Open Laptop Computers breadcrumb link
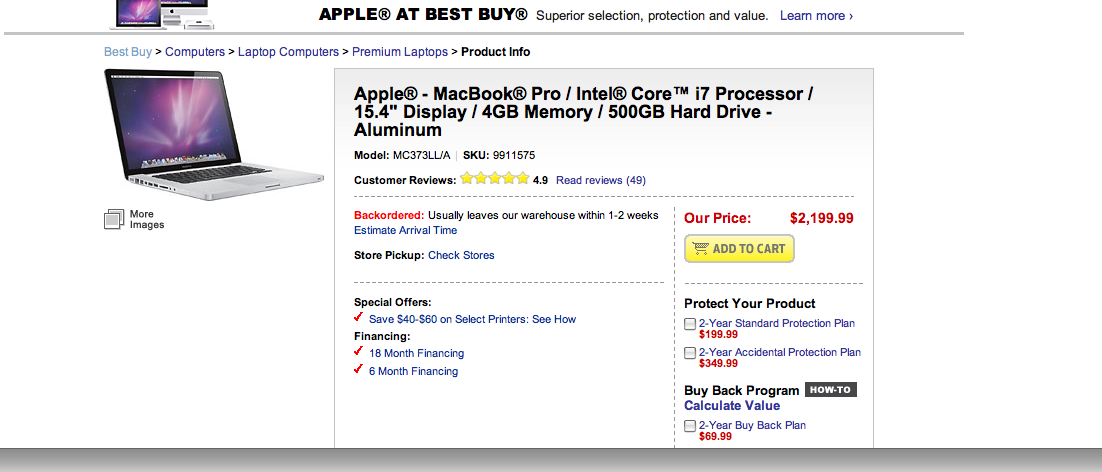The image size is (1102, 472). tap(288, 52)
